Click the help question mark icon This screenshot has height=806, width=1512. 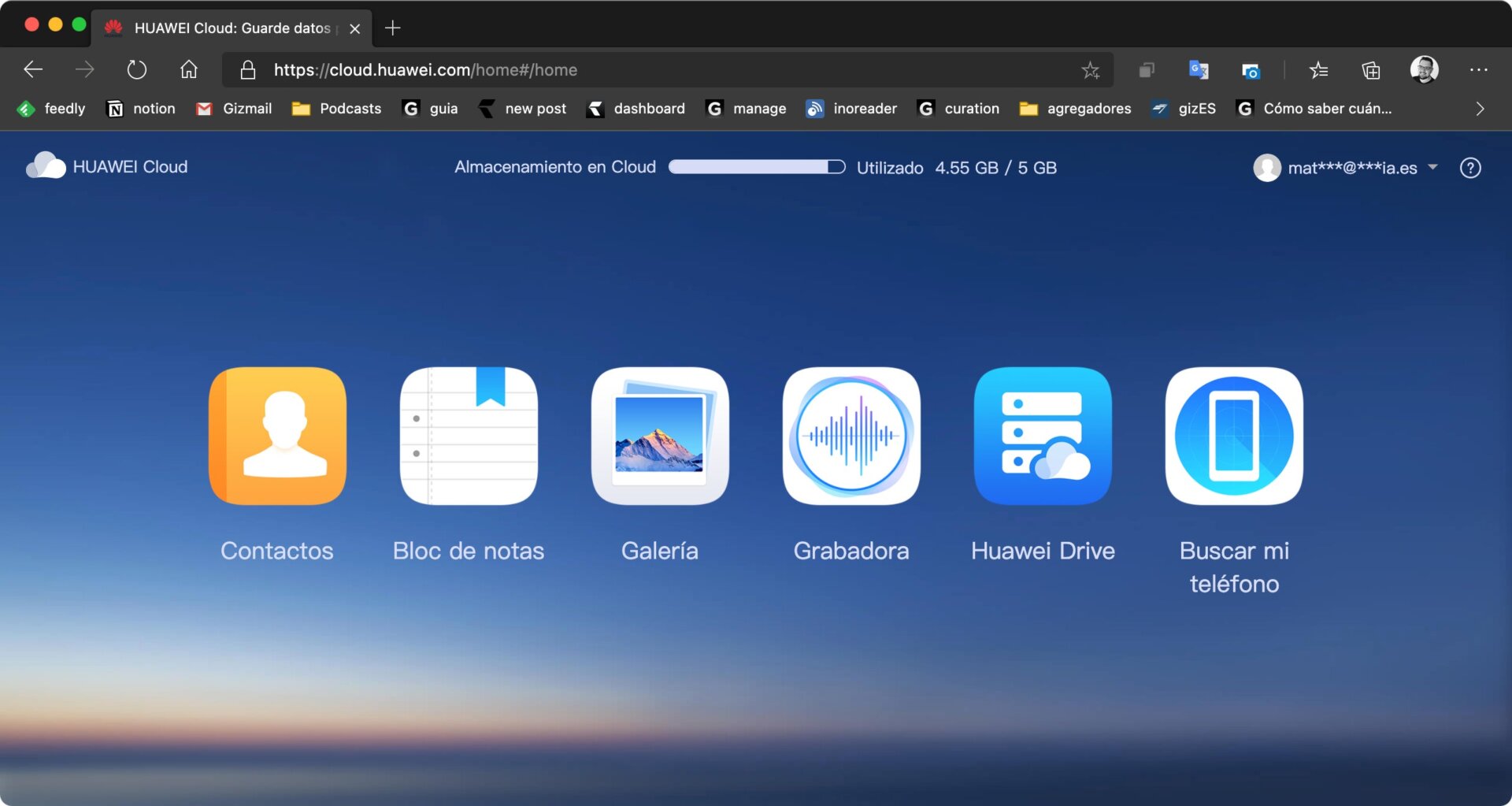coord(1469,168)
